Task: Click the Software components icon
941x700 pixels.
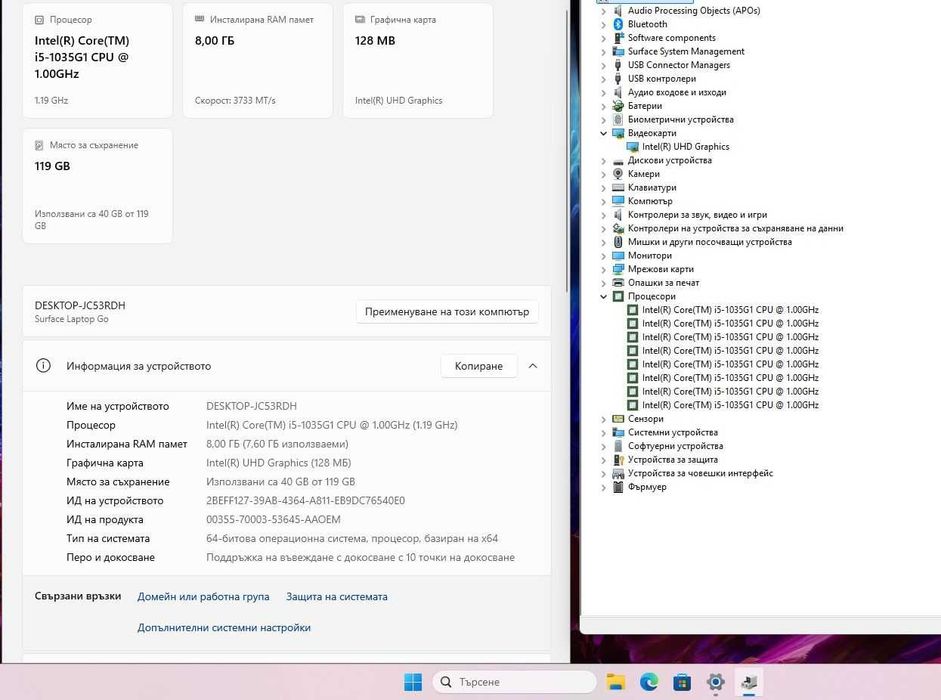Action: (618, 38)
